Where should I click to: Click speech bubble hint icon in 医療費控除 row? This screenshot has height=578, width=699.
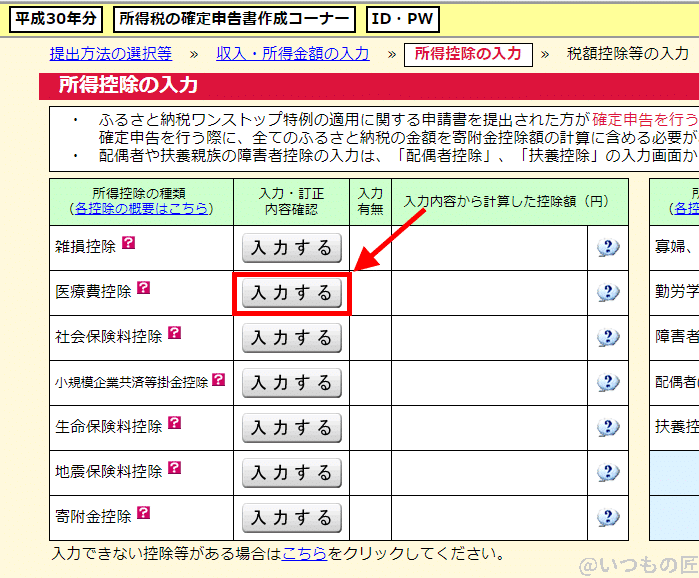tap(608, 293)
